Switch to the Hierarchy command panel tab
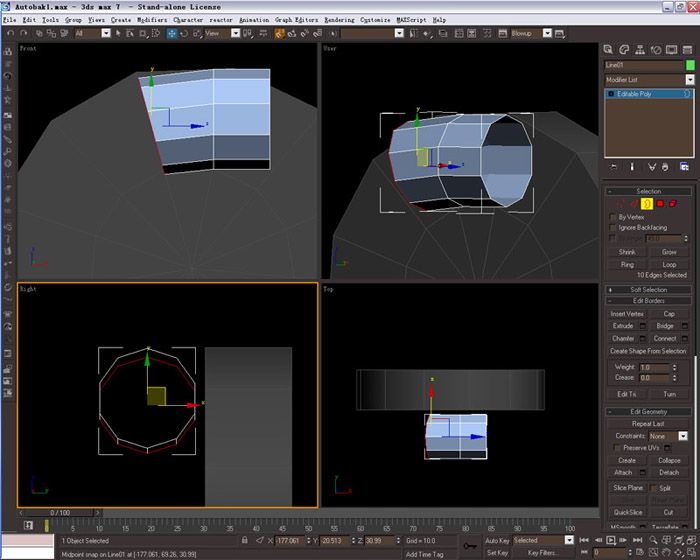The width and height of the screenshot is (700, 560). tap(640, 50)
